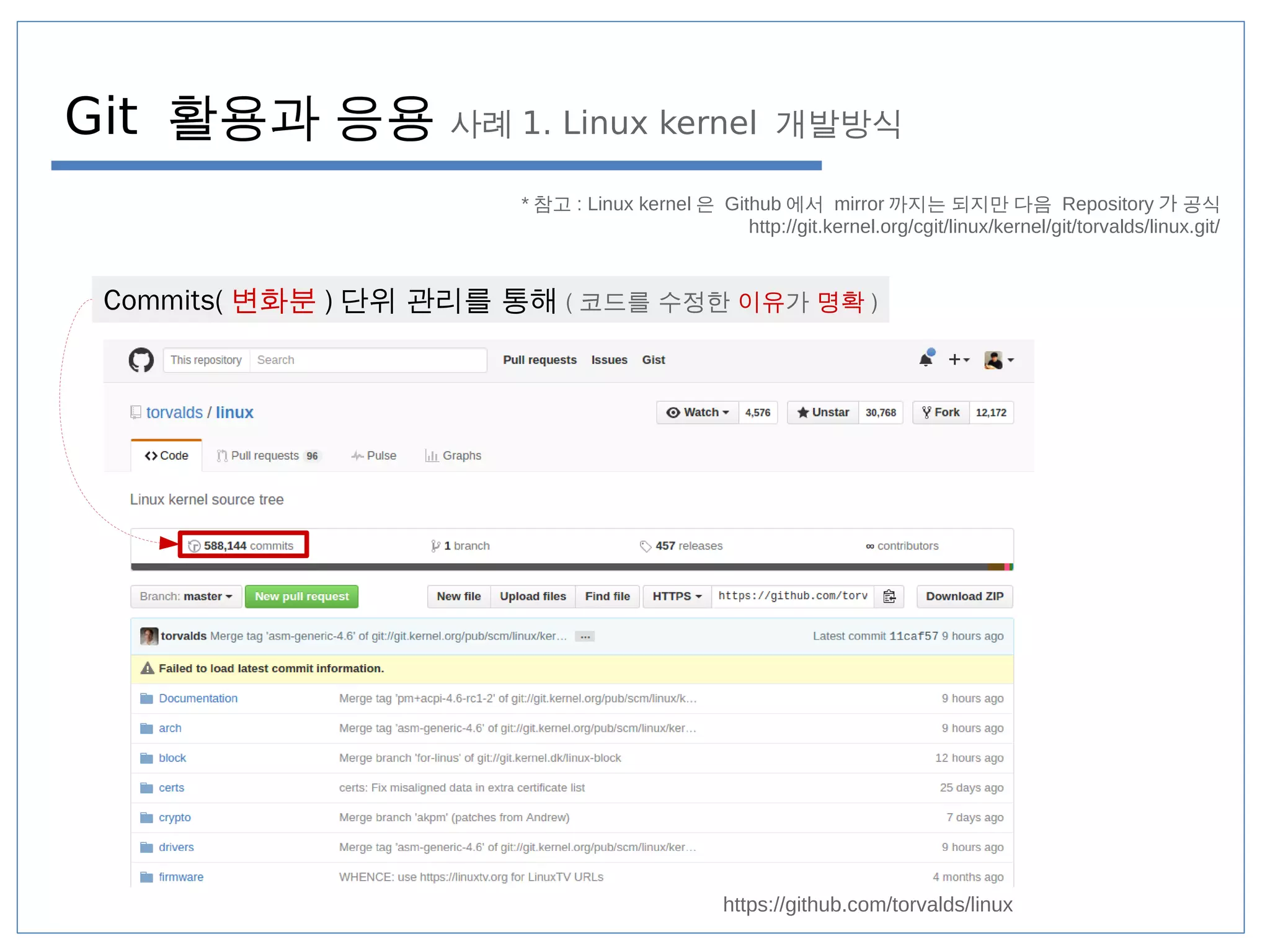This screenshot has width=1270, height=952.
Task: Click the GitHub Octocat logo
Action: click(x=141, y=360)
